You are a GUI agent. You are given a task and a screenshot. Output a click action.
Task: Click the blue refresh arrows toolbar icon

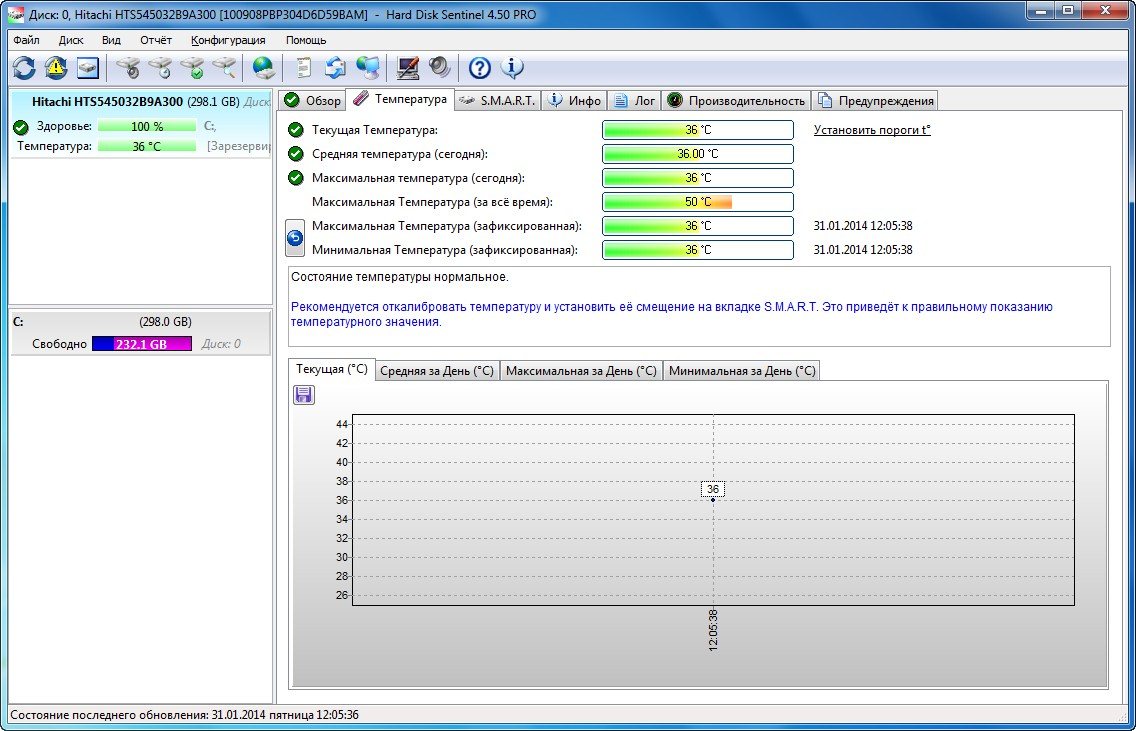[24, 68]
